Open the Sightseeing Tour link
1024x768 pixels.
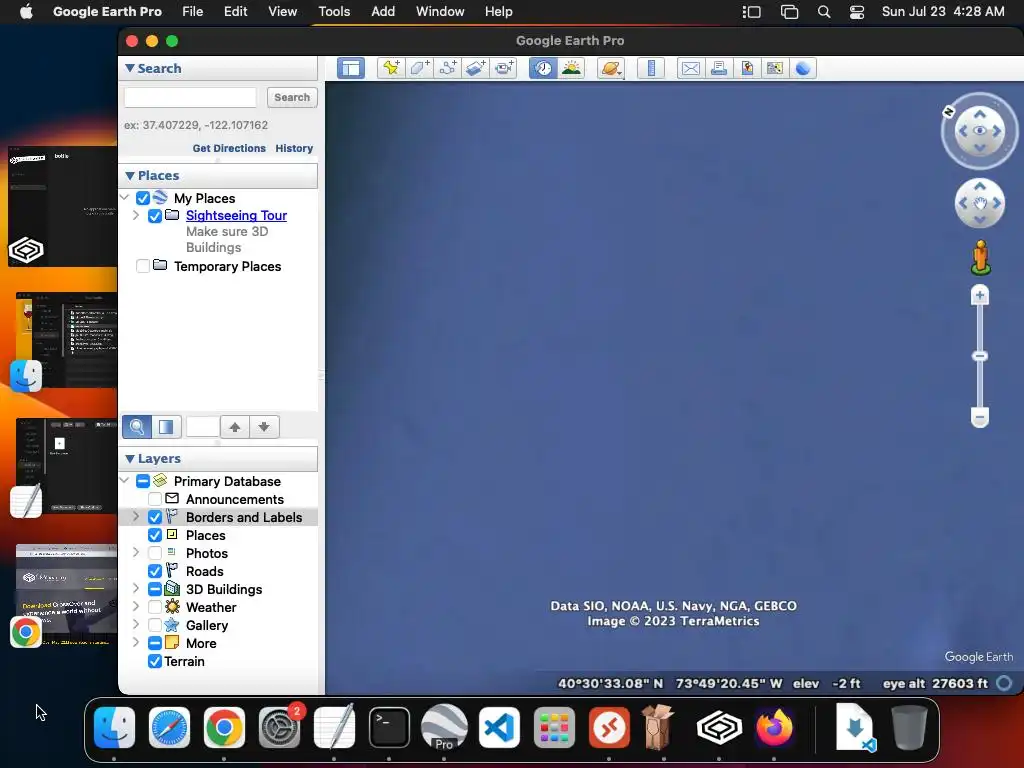click(236, 216)
